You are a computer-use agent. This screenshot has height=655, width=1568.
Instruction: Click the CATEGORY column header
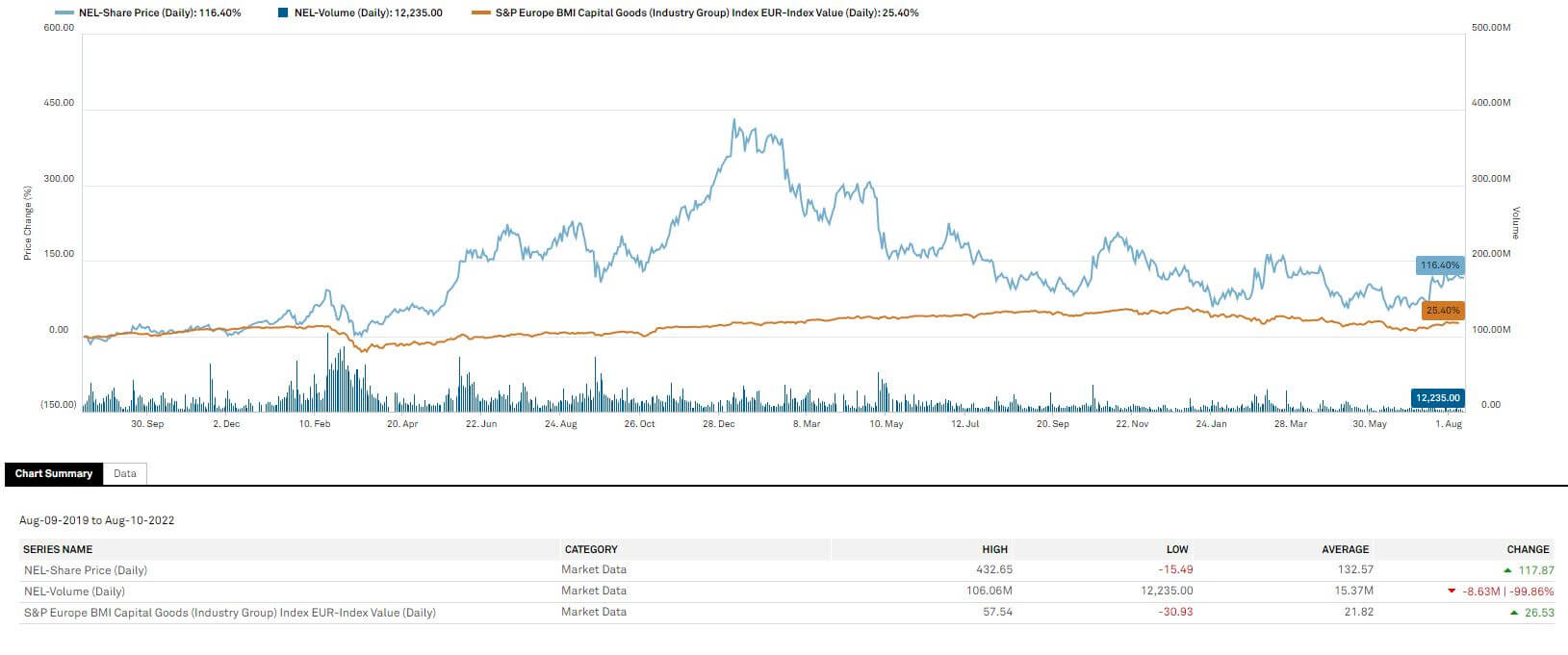coord(591,549)
